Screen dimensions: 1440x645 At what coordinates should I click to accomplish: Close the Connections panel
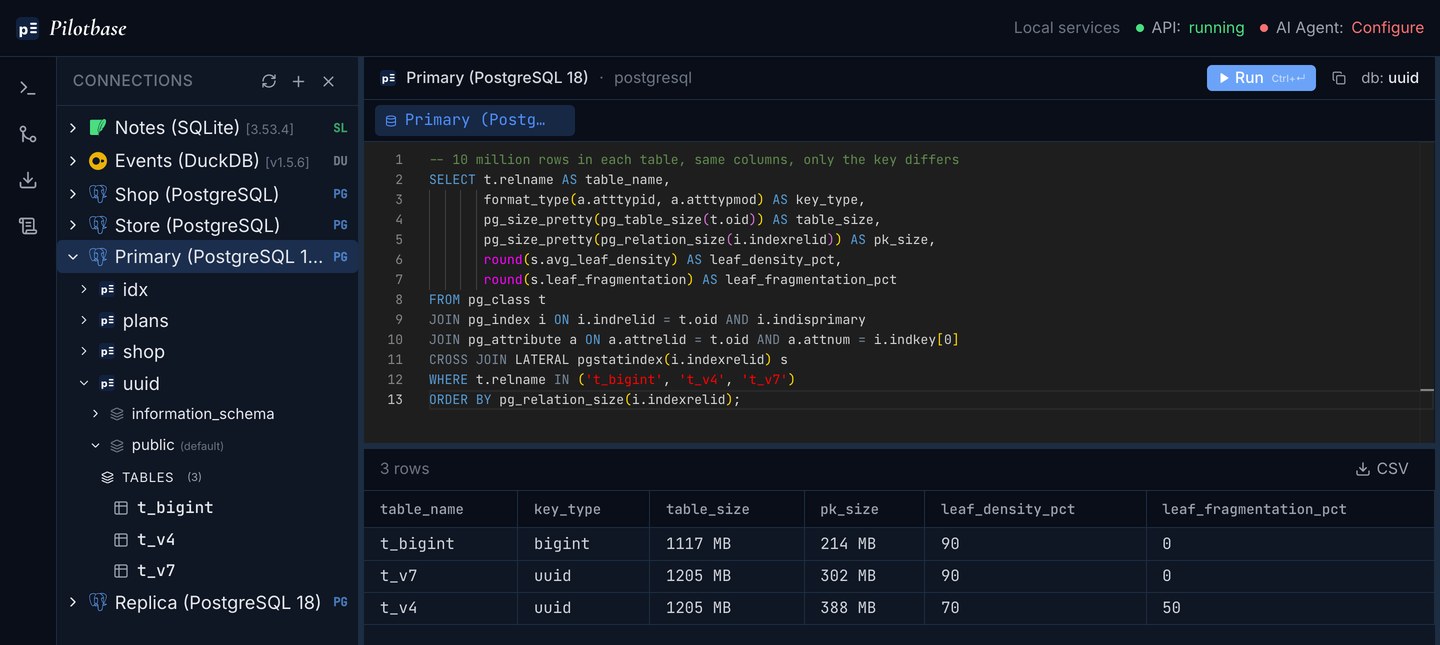[328, 81]
